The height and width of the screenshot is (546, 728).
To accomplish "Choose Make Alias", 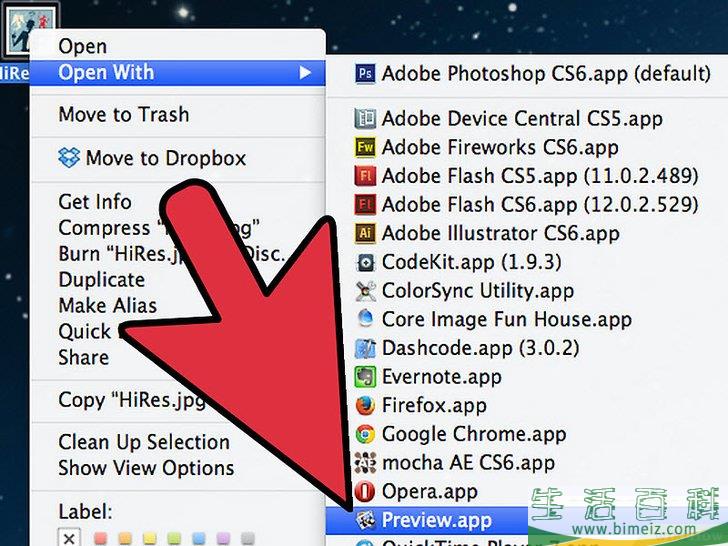I will [x=108, y=306].
